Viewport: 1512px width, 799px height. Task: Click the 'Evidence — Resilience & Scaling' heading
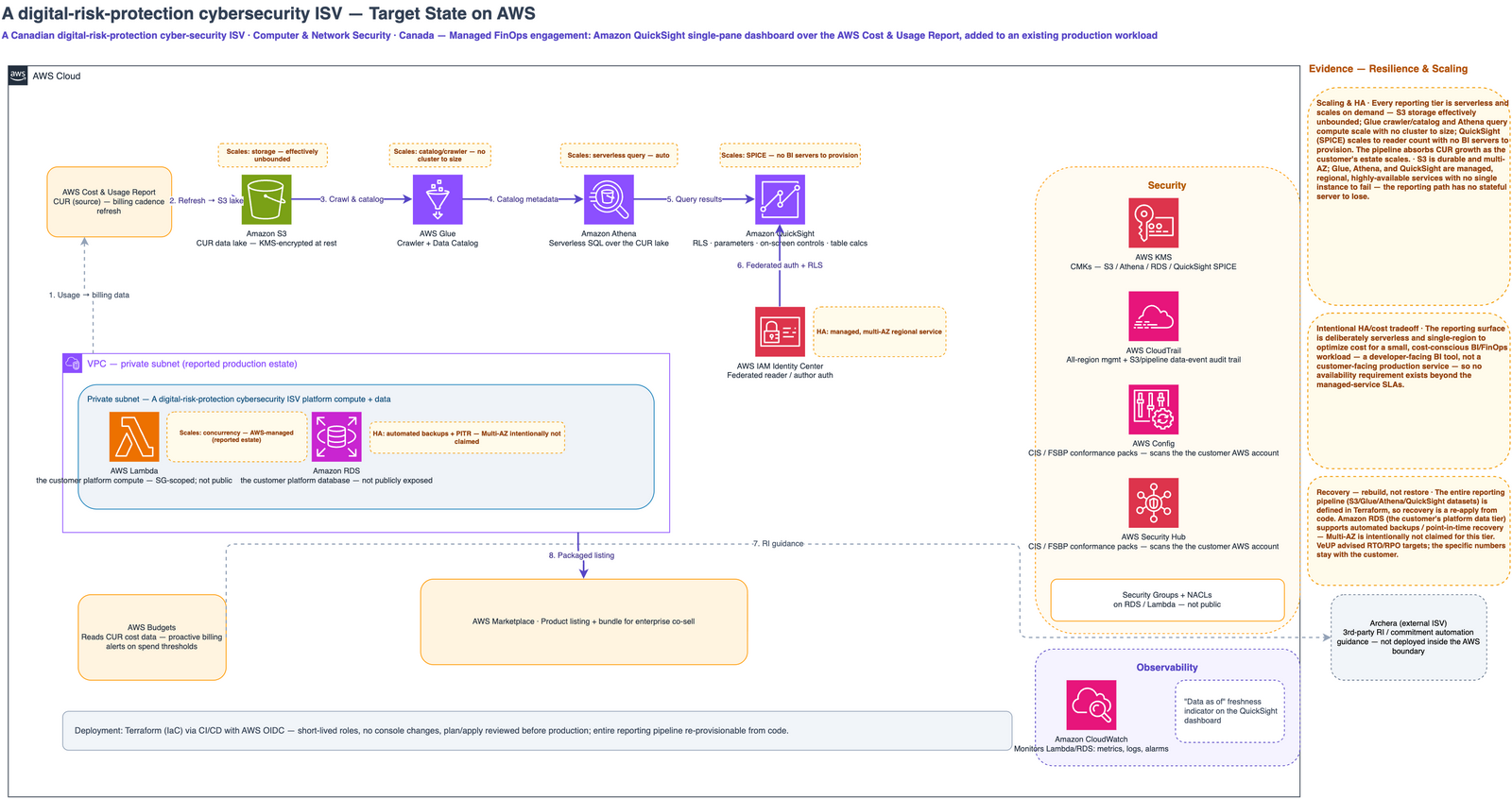[x=1388, y=69]
